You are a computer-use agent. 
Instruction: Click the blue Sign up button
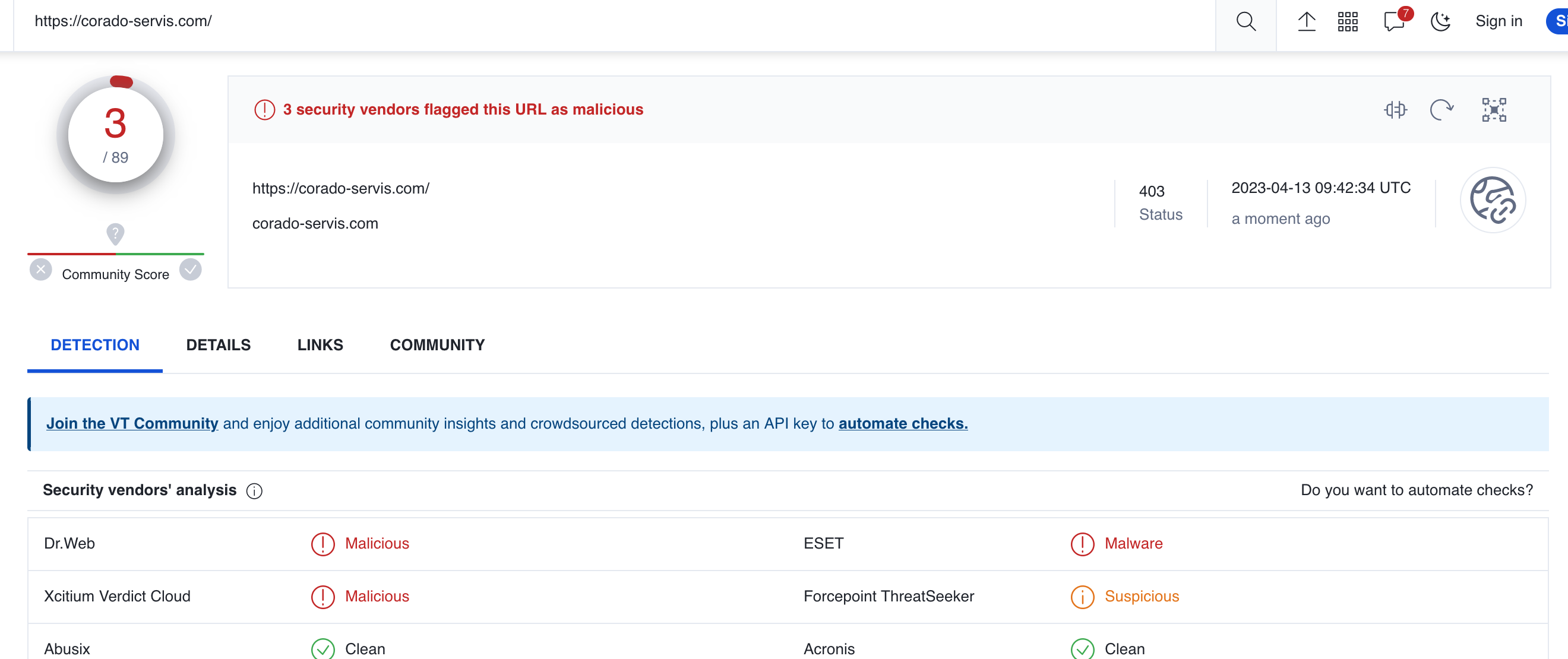pyautogui.click(x=1558, y=22)
